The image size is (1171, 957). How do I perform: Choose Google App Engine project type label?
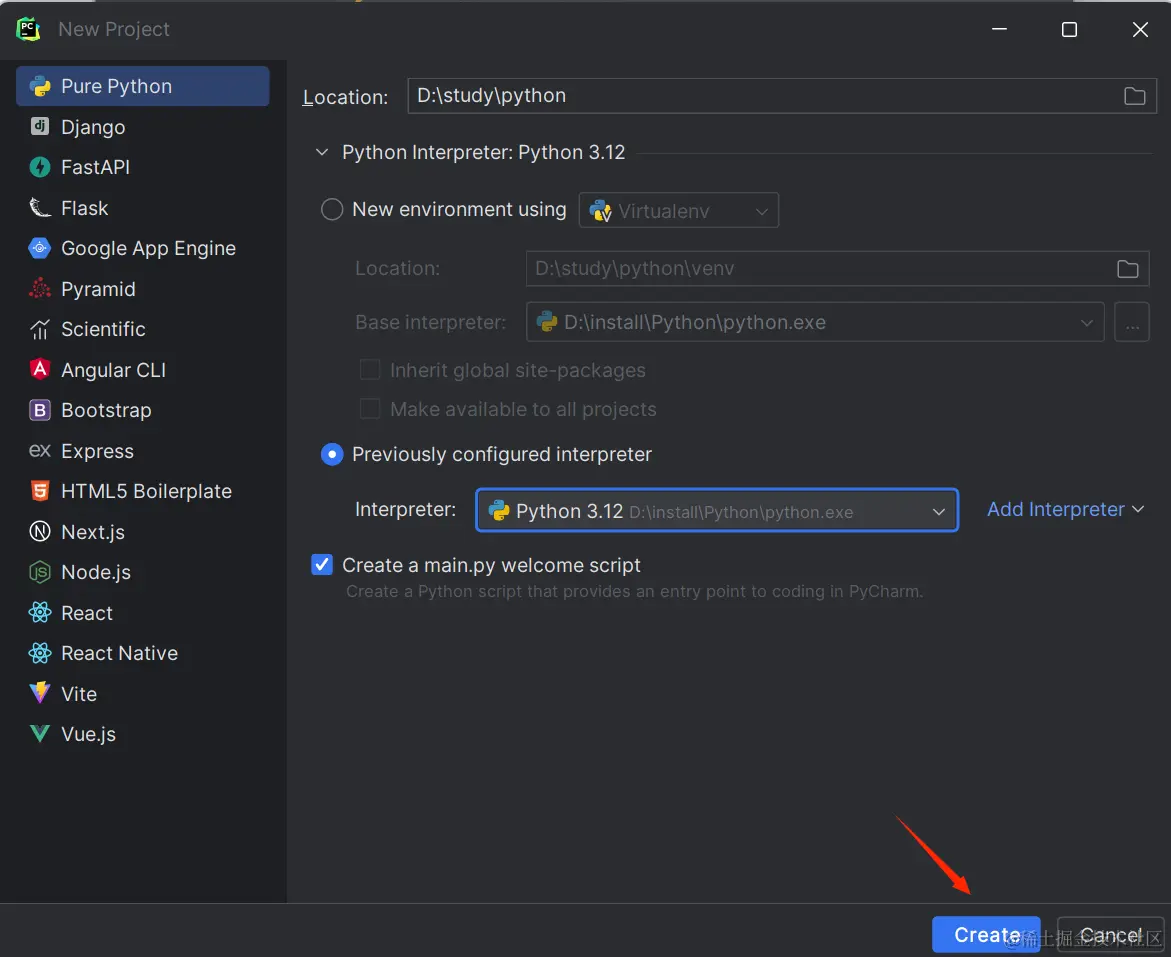(x=149, y=249)
